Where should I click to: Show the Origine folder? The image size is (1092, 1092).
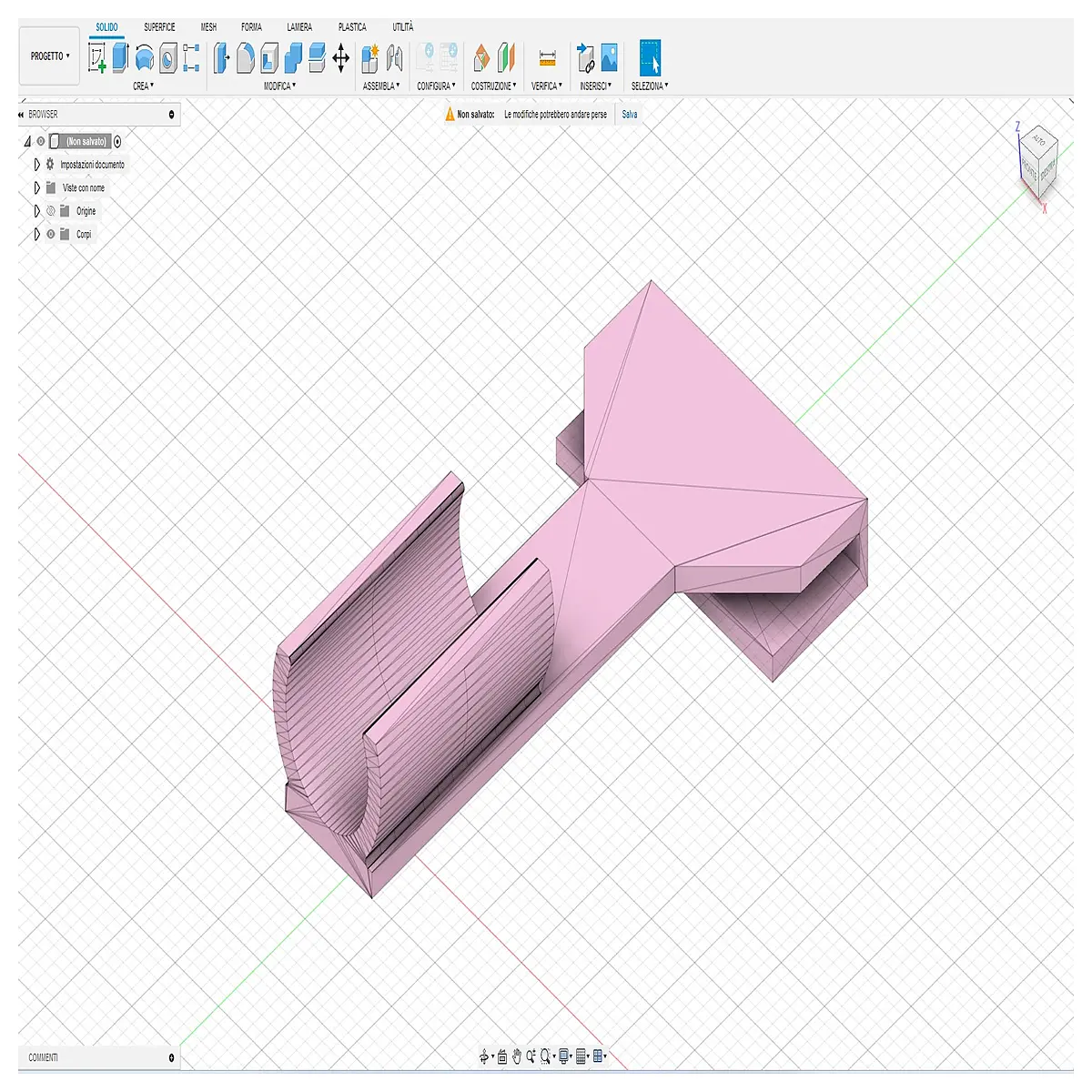point(51,211)
